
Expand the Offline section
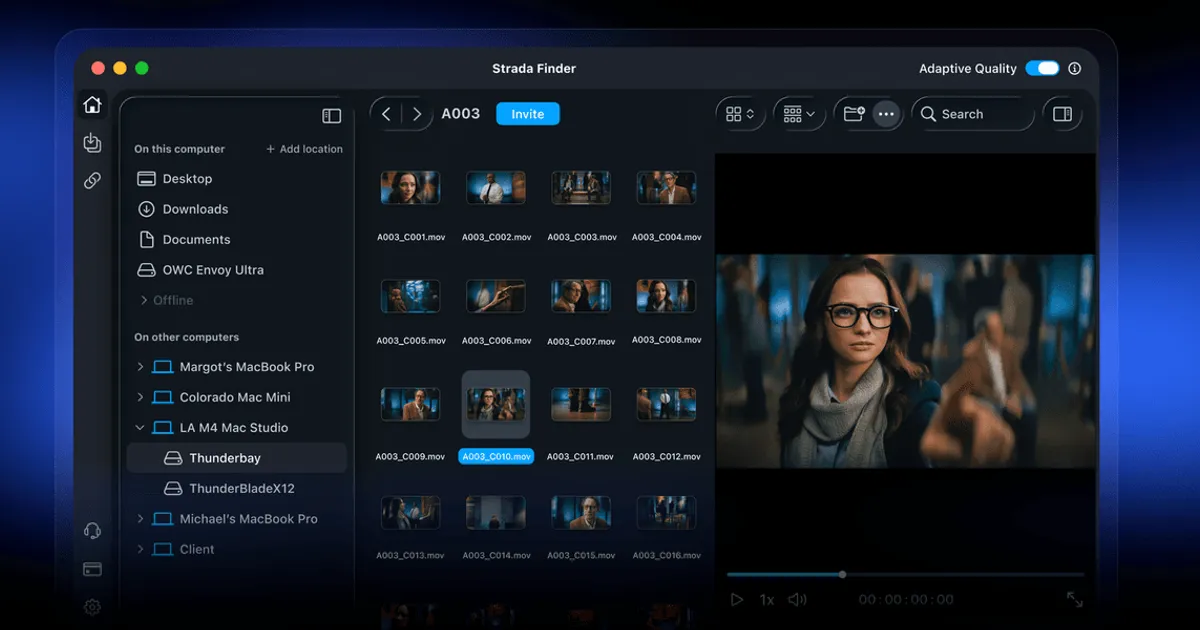click(143, 300)
